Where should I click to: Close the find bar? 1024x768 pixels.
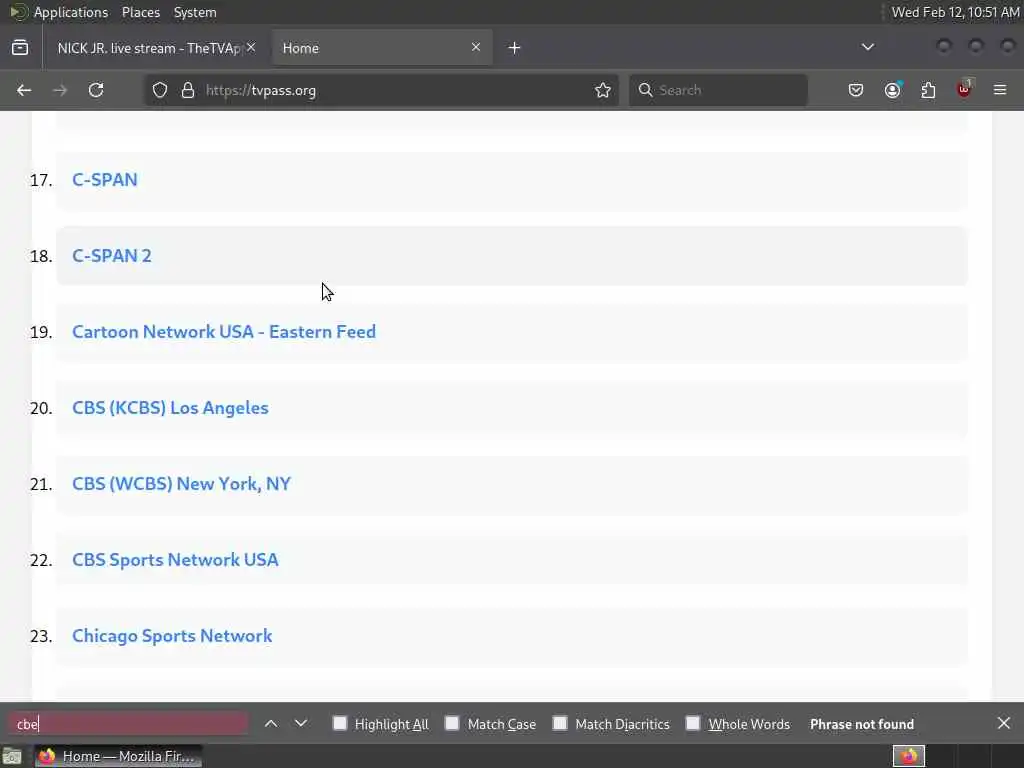tap(1004, 723)
